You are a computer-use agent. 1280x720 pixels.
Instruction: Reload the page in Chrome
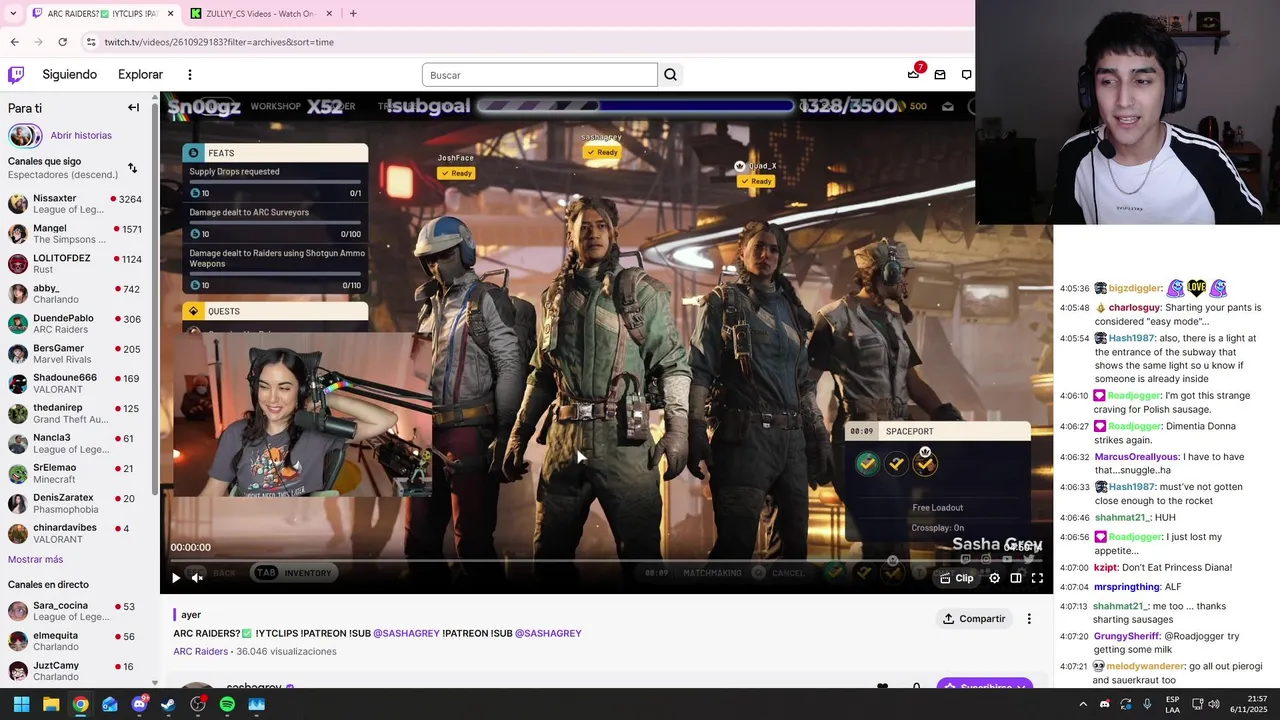62,42
